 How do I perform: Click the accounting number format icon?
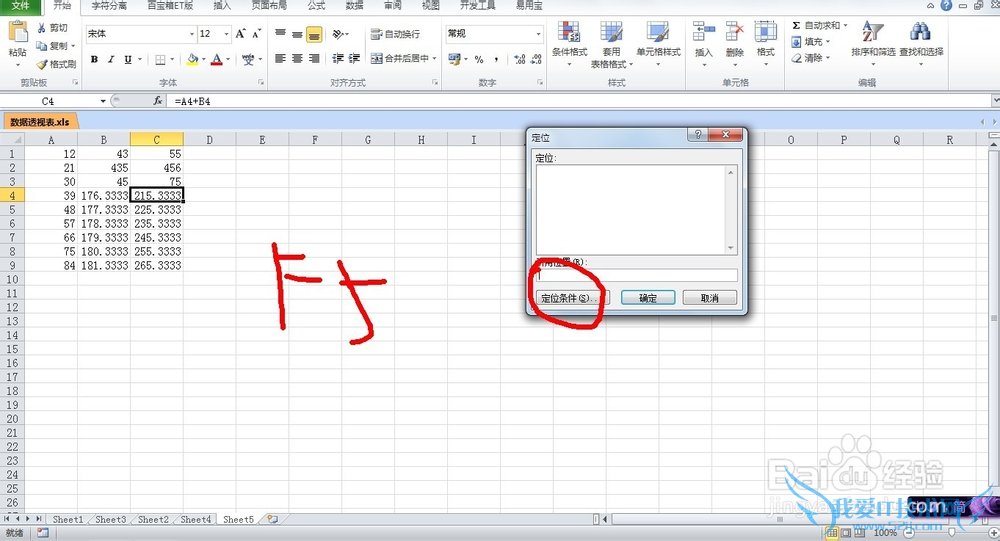click(454, 59)
